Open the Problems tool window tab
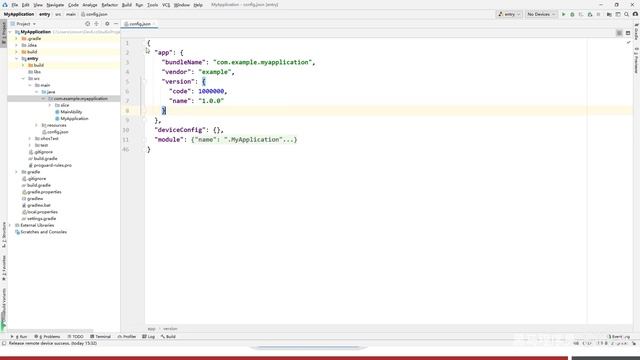The width and height of the screenshot is (640, 360). tap(47, 337)
